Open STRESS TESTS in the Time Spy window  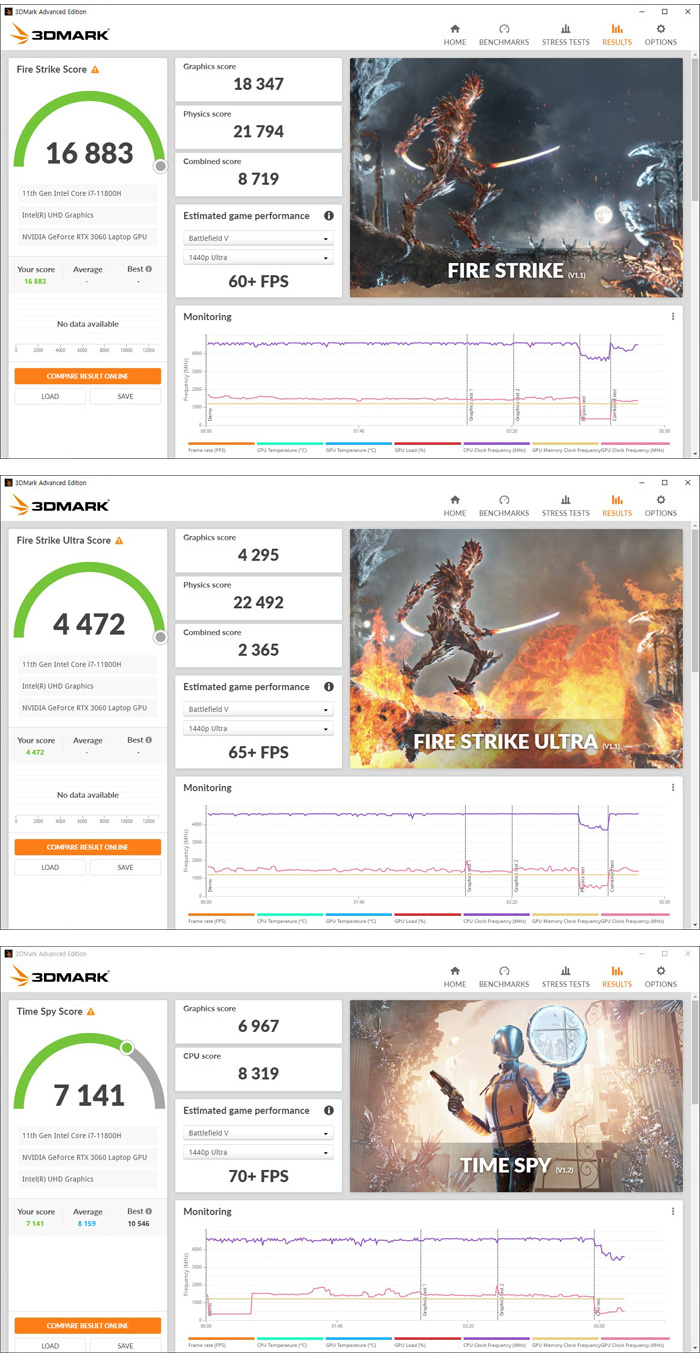pyautogui.click(x=565, y=977)
